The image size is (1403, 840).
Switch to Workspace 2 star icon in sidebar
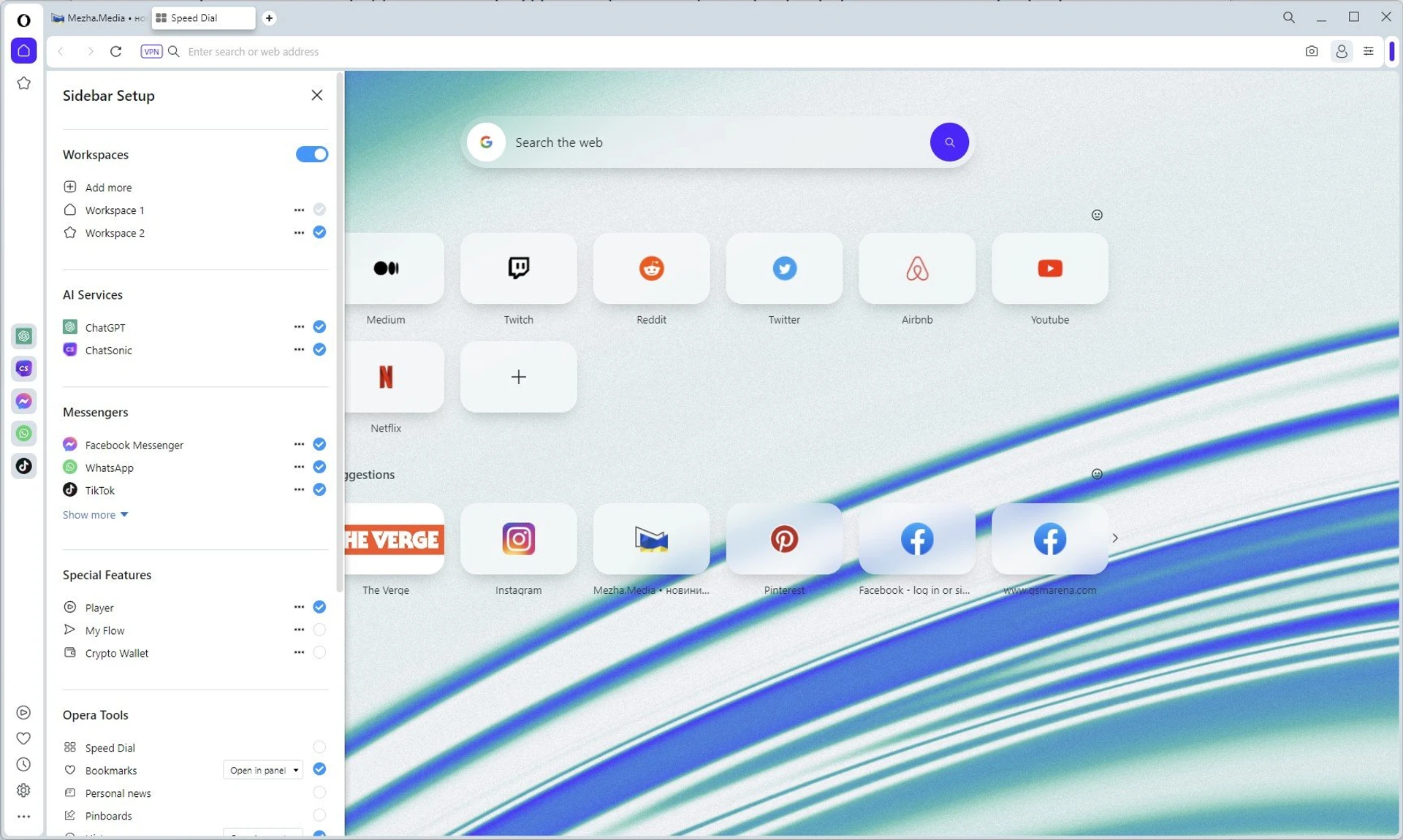pos(23,83)
